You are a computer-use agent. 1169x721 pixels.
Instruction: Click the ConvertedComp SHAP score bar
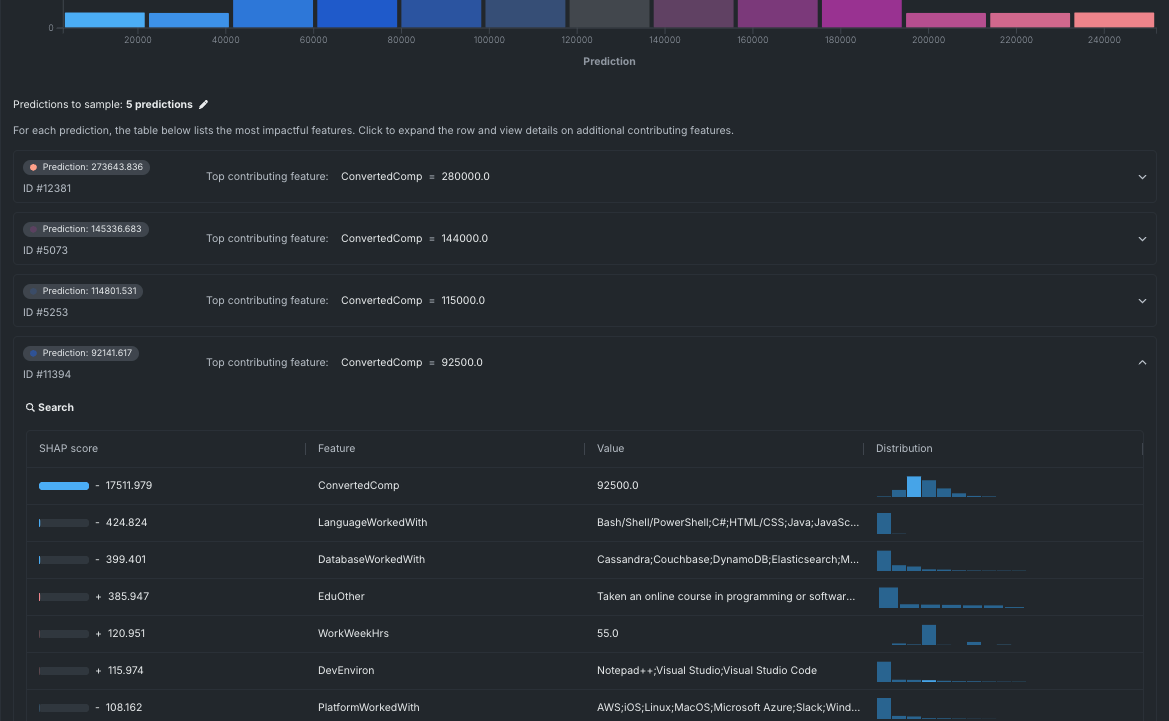[64, 486]
